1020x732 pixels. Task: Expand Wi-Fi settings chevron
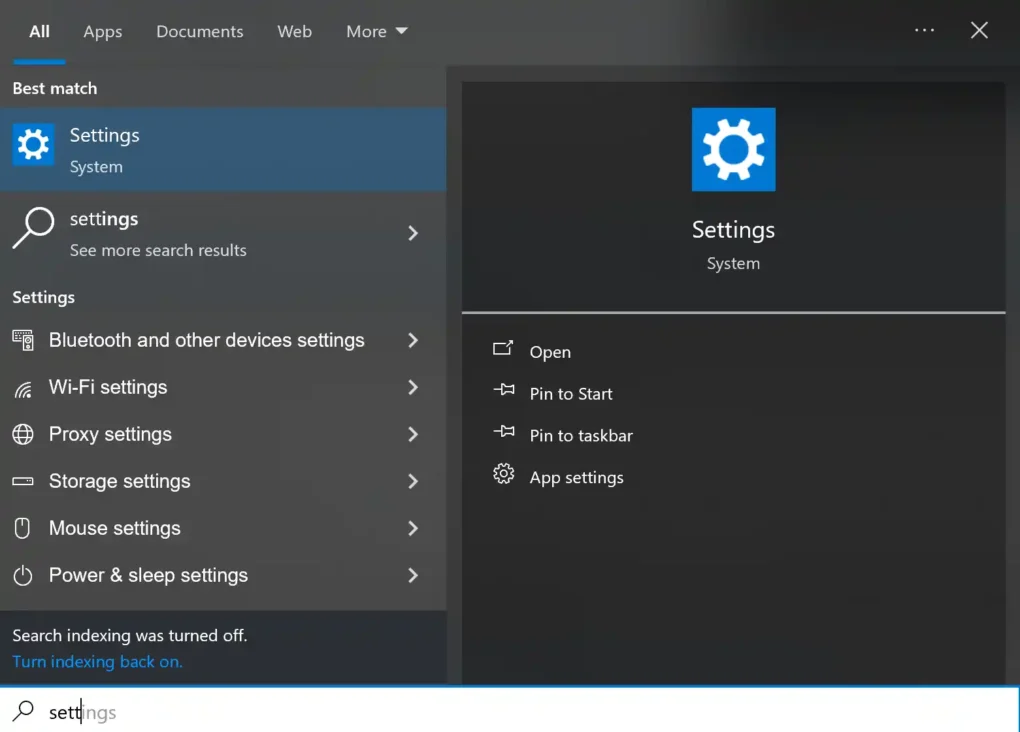click(x=413, y=387)
